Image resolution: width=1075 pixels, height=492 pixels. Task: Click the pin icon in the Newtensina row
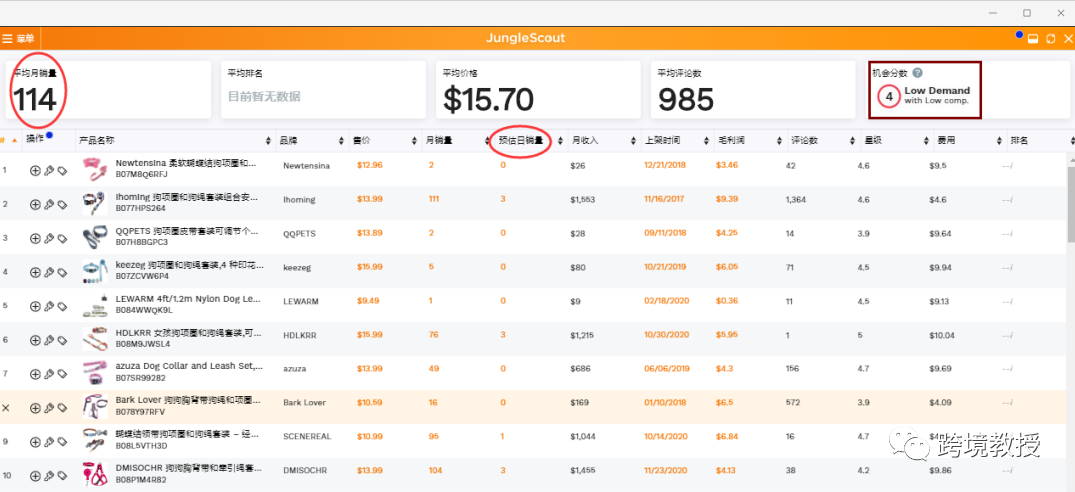[49, 171]
